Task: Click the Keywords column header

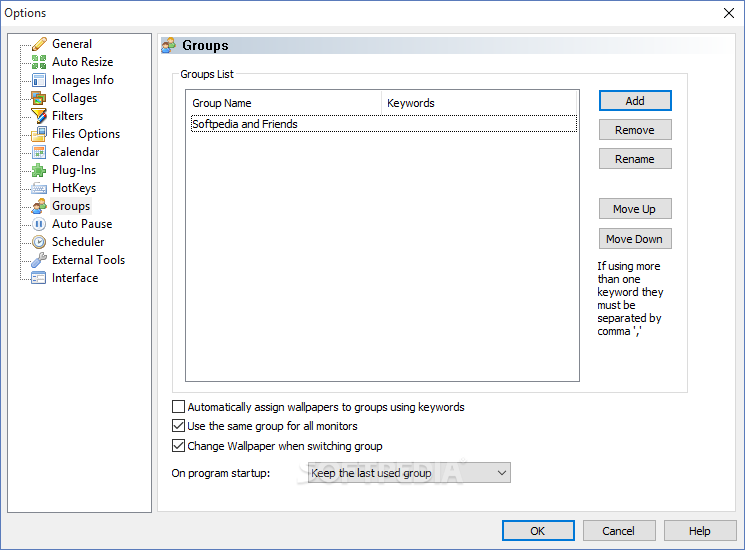Action: point(479,103)
